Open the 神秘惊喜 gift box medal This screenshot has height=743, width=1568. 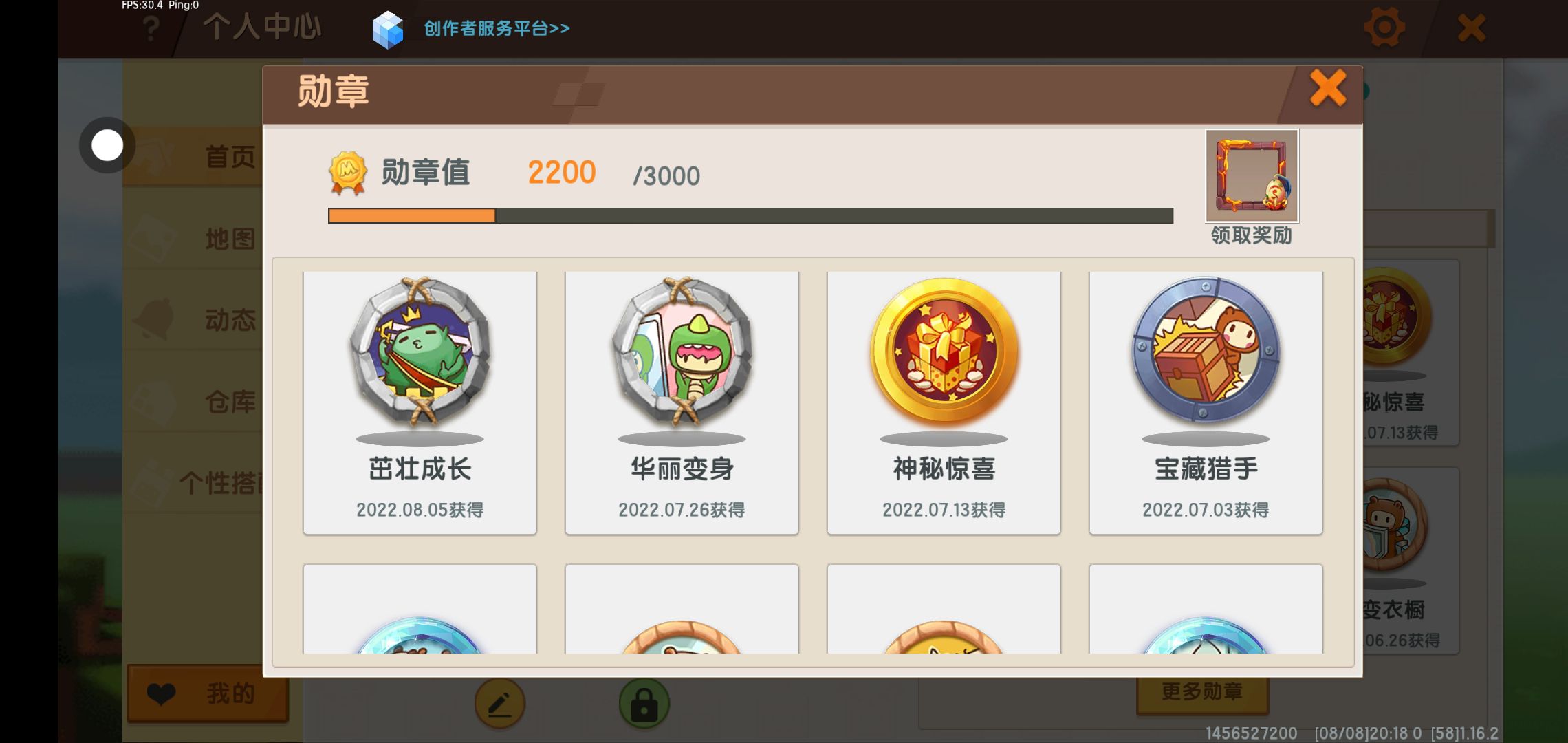pyautogui.click(x=944, y=402)
